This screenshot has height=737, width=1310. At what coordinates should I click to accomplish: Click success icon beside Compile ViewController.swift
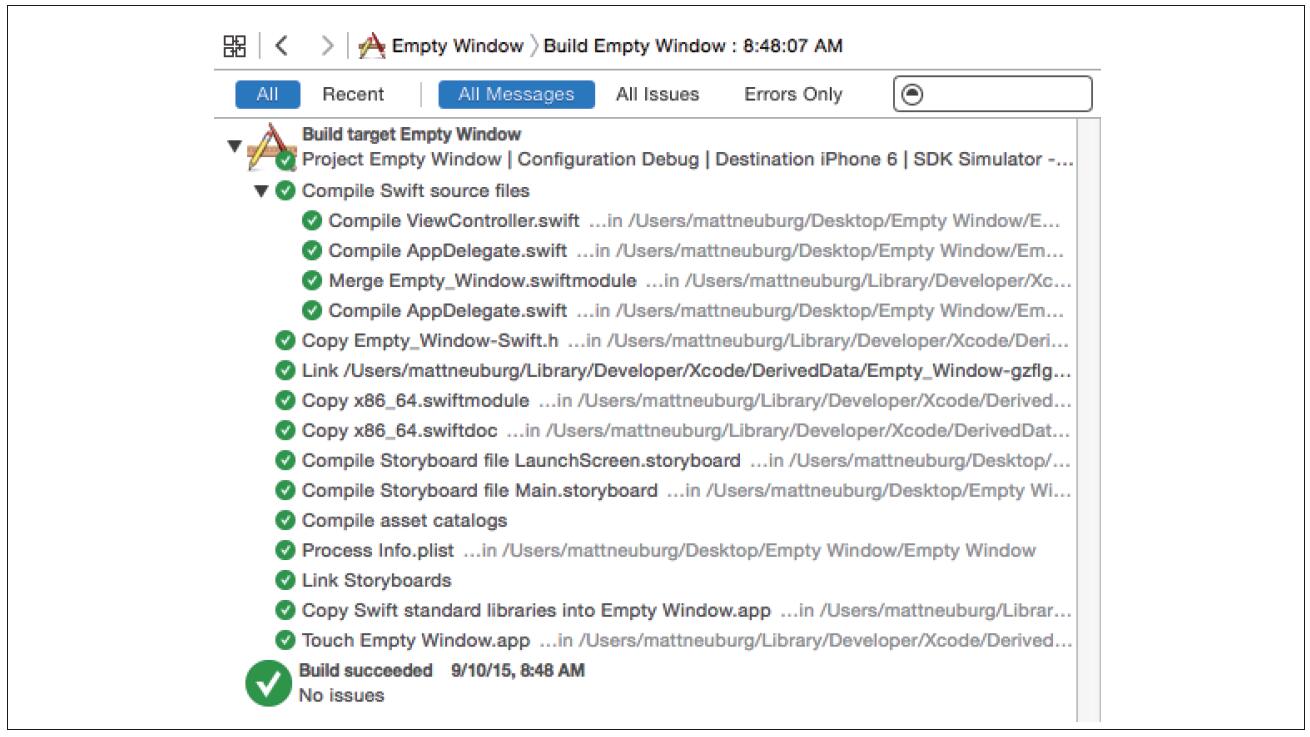tap(312, 221)
